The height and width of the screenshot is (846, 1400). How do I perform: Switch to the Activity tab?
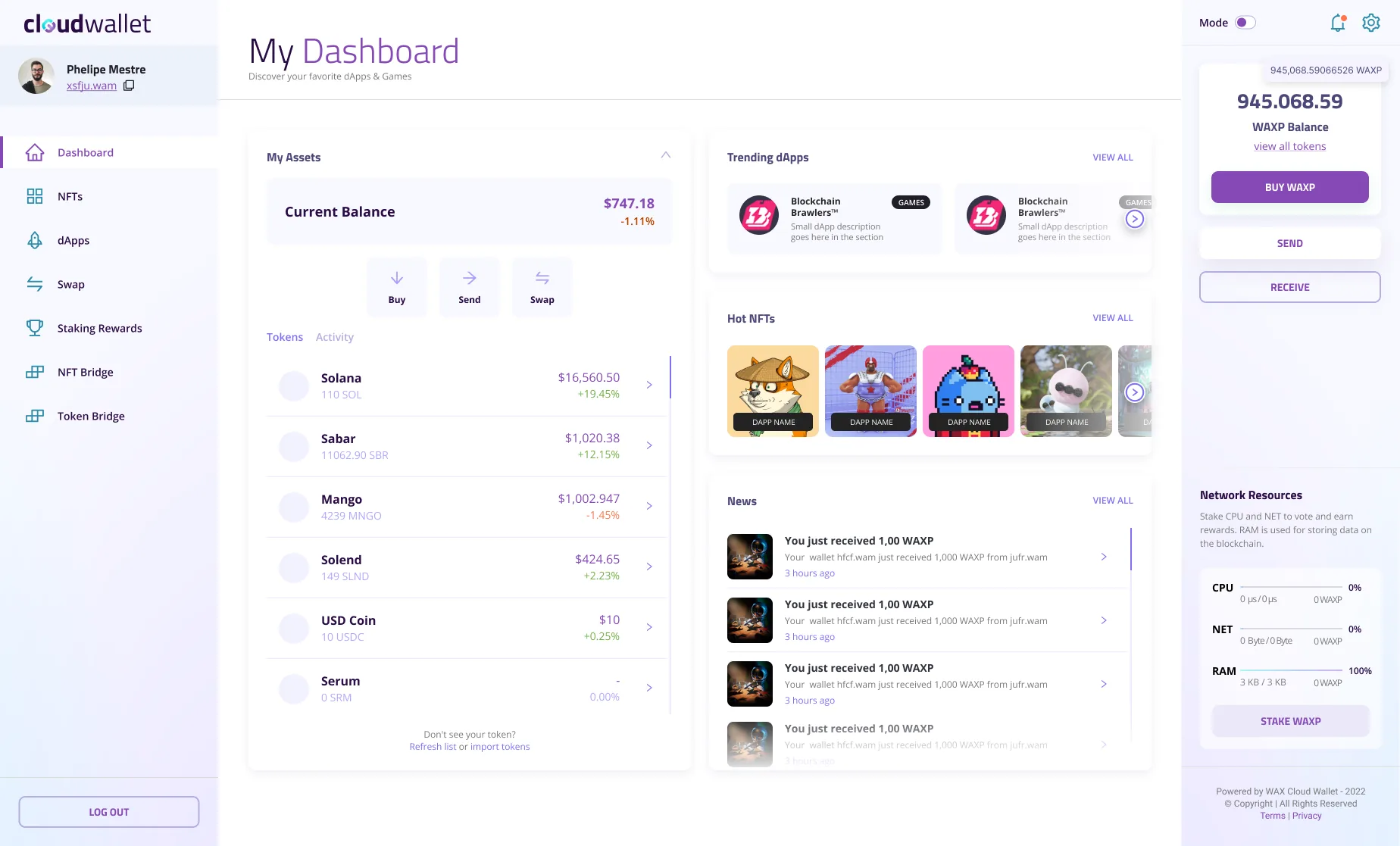click(335, 337)
